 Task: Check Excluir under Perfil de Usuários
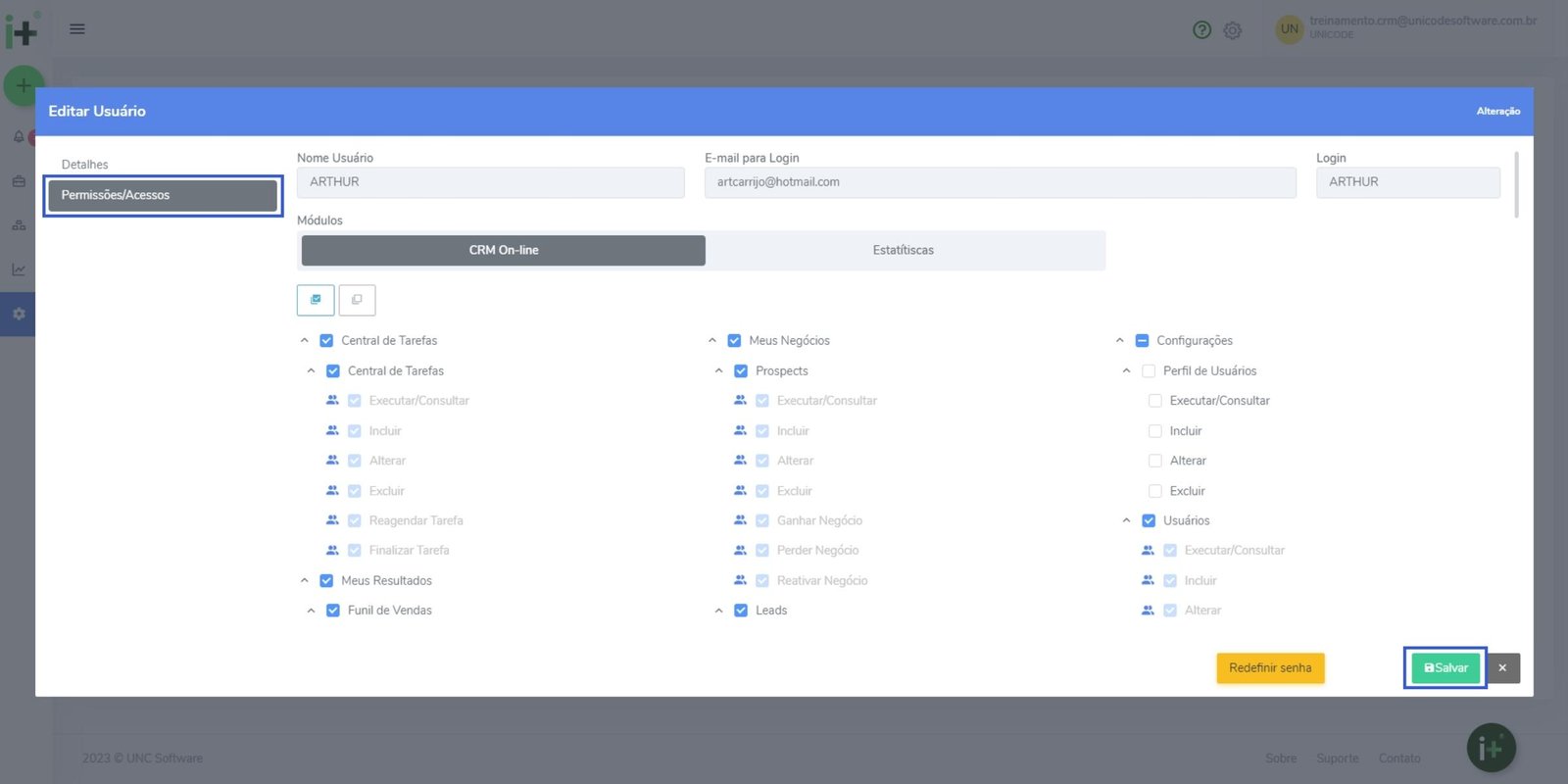pyautogui.click(x=1155, y=491)
